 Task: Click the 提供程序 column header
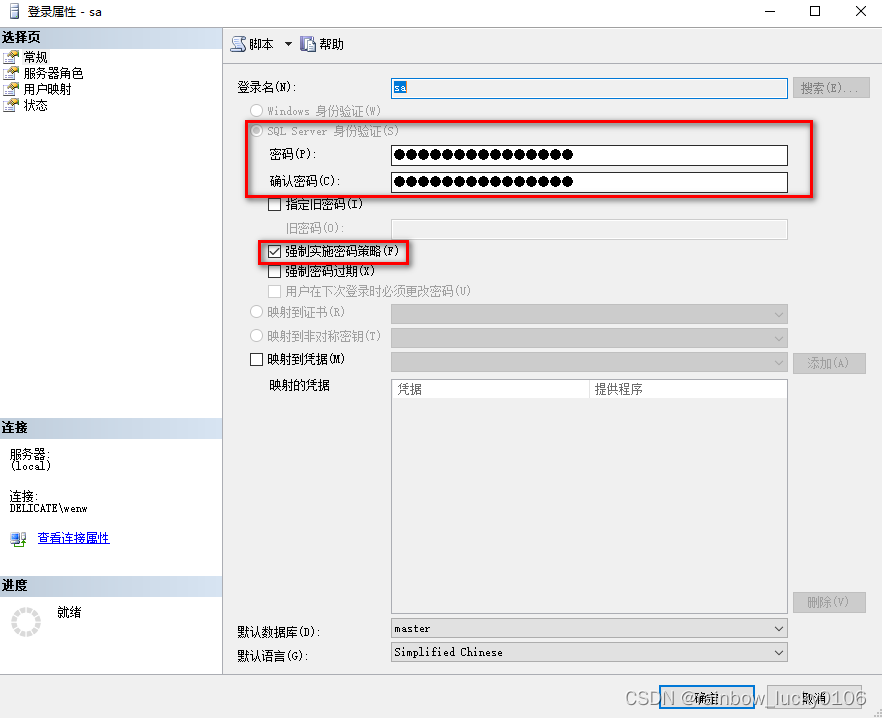(x=688, y=389)
